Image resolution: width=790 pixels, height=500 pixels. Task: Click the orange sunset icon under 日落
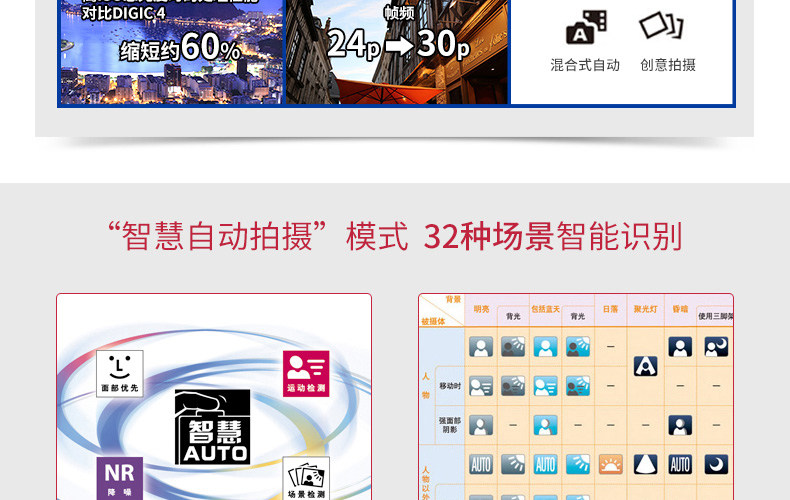(611, 464)
